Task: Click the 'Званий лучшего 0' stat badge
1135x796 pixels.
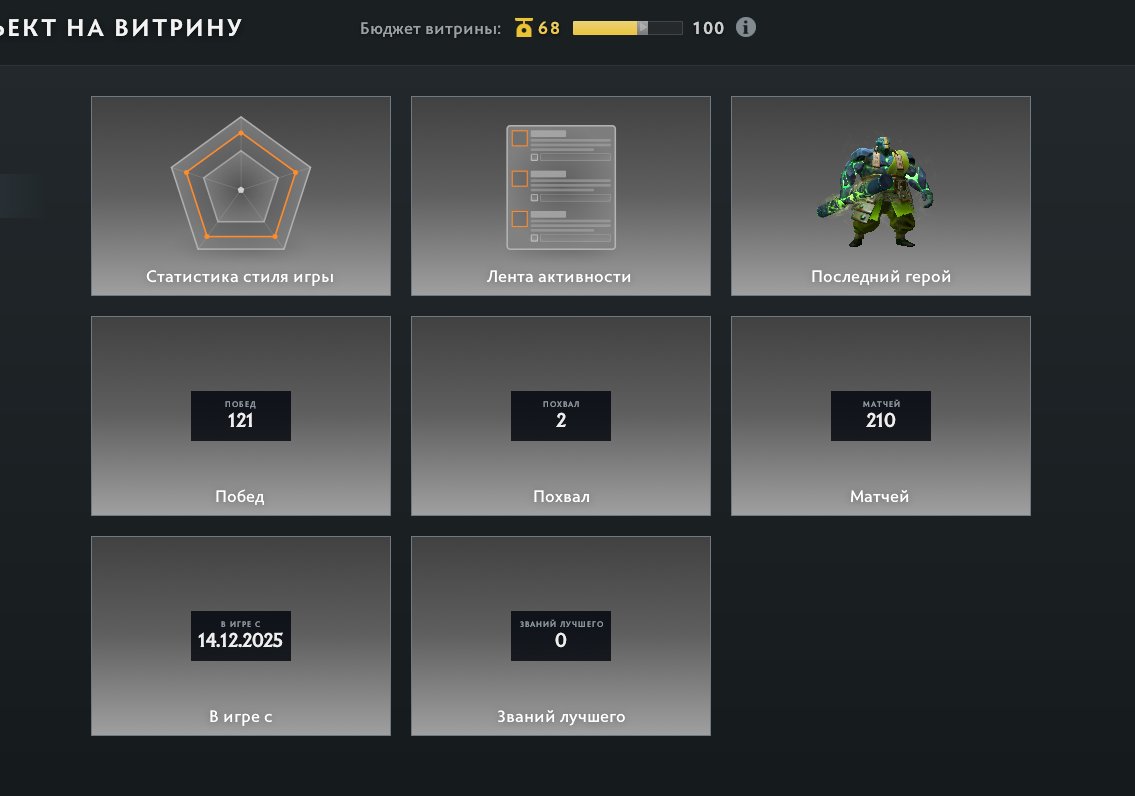Action: (561, 636)
